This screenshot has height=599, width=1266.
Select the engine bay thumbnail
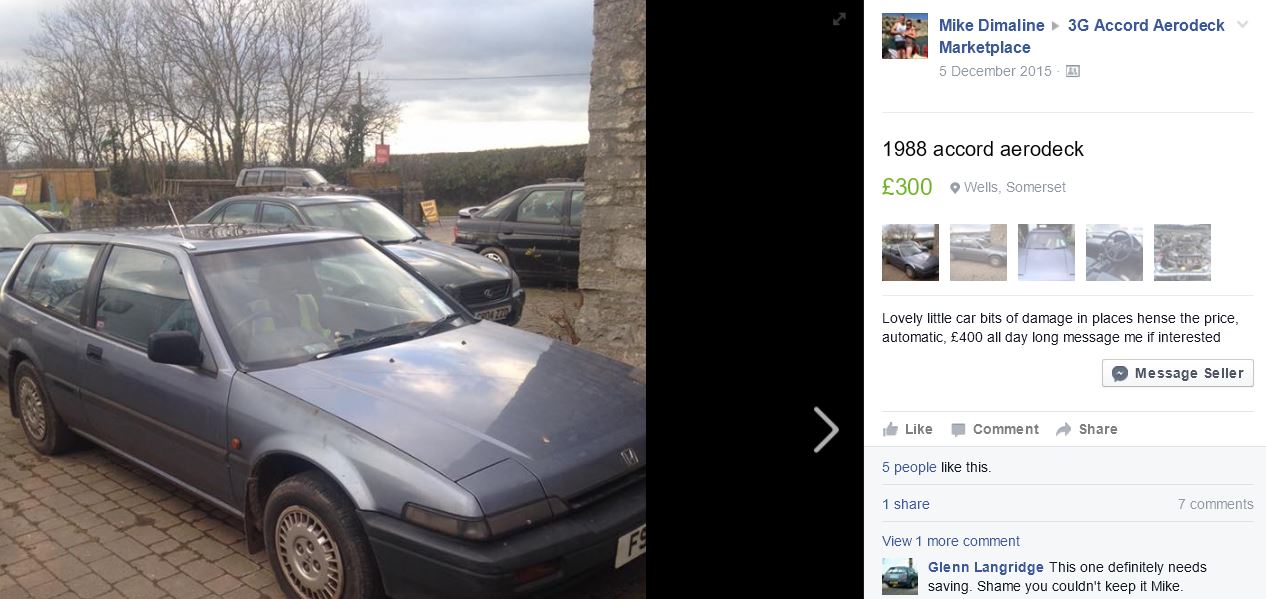[1182, 252]
